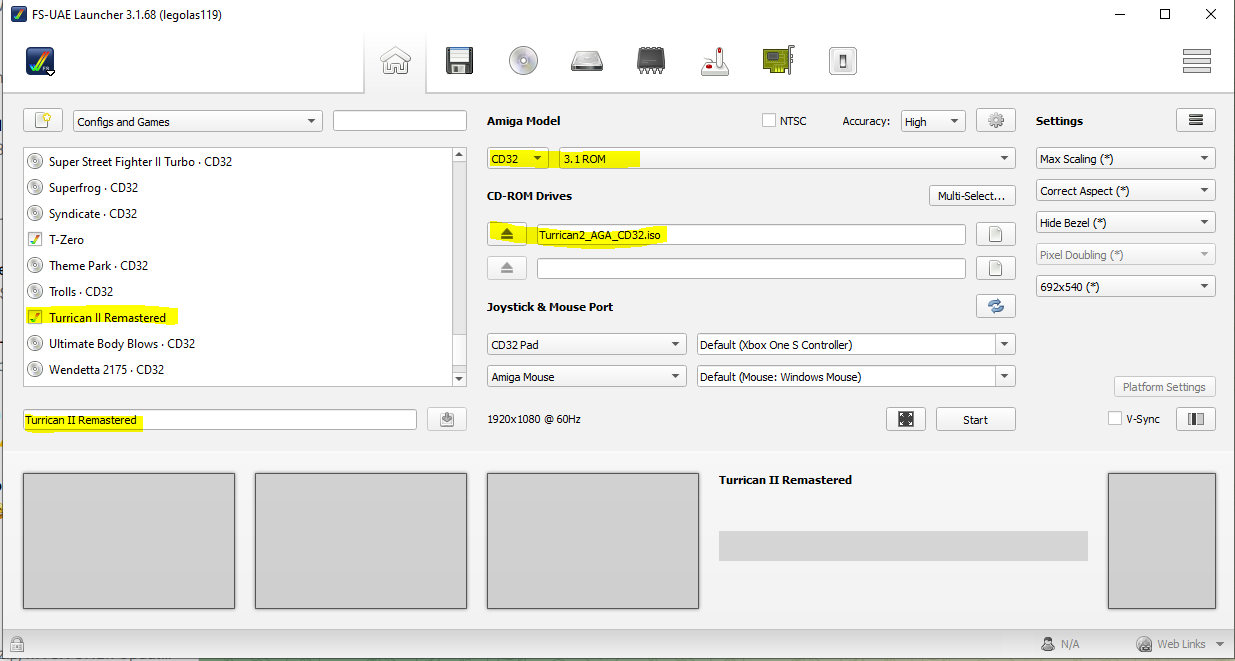Viewport: 1235px width, 661px height.
Task: Save the configuration with the save icon
Action: click(447, 419)
